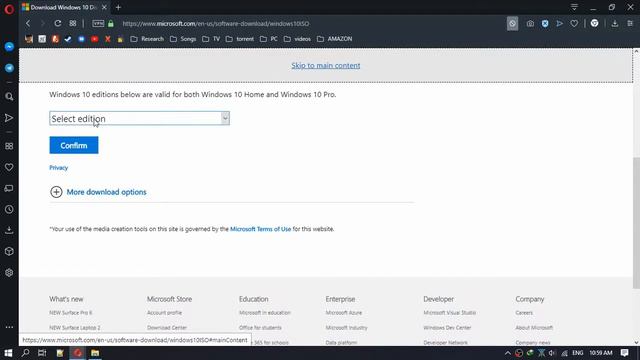640x360 pixels.
Task: Open the volume control in system tray
Action: coord(552,353)
